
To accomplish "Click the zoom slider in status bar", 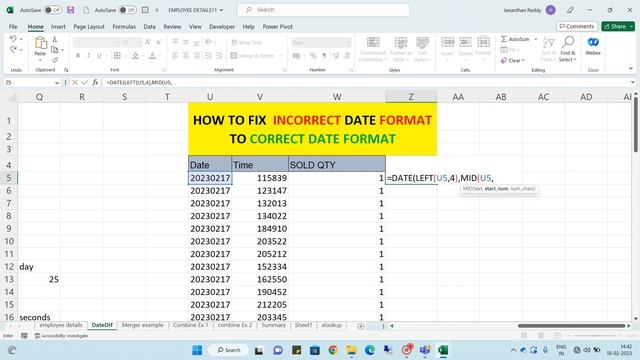I will coord(594,336).
